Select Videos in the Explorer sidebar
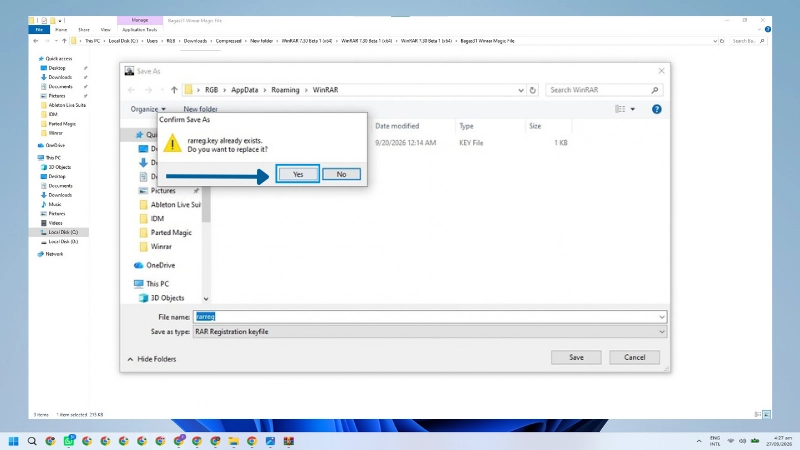Viewport: 800px width, 450px height. pyautogui.click(x=52, y=223)
